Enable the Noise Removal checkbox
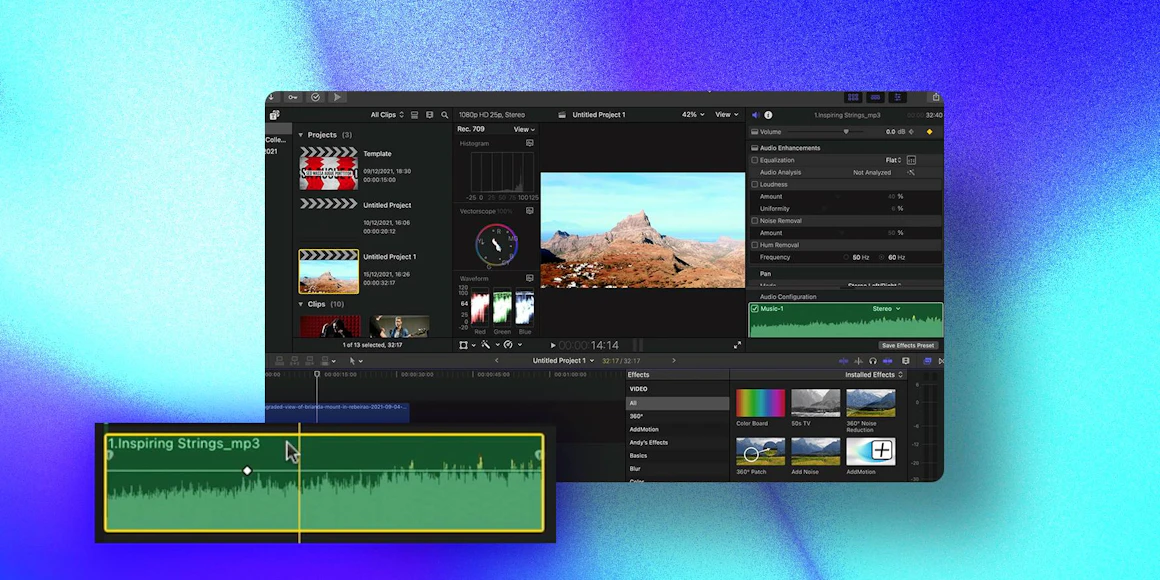Image resolution: width=1160 pixels, height=580 pixels. coord(755,220)
